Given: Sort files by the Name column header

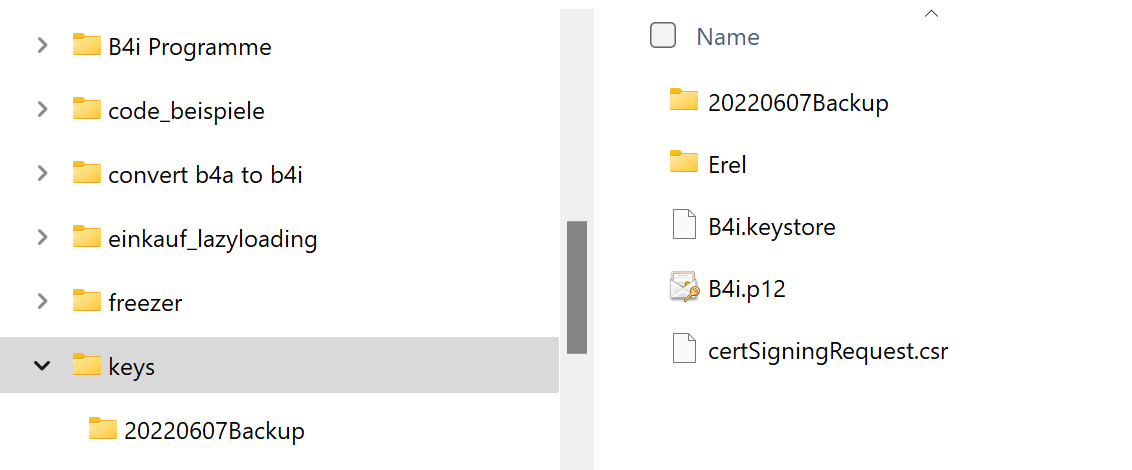Looking at the screenshot, I should click(x=728, y=37).
